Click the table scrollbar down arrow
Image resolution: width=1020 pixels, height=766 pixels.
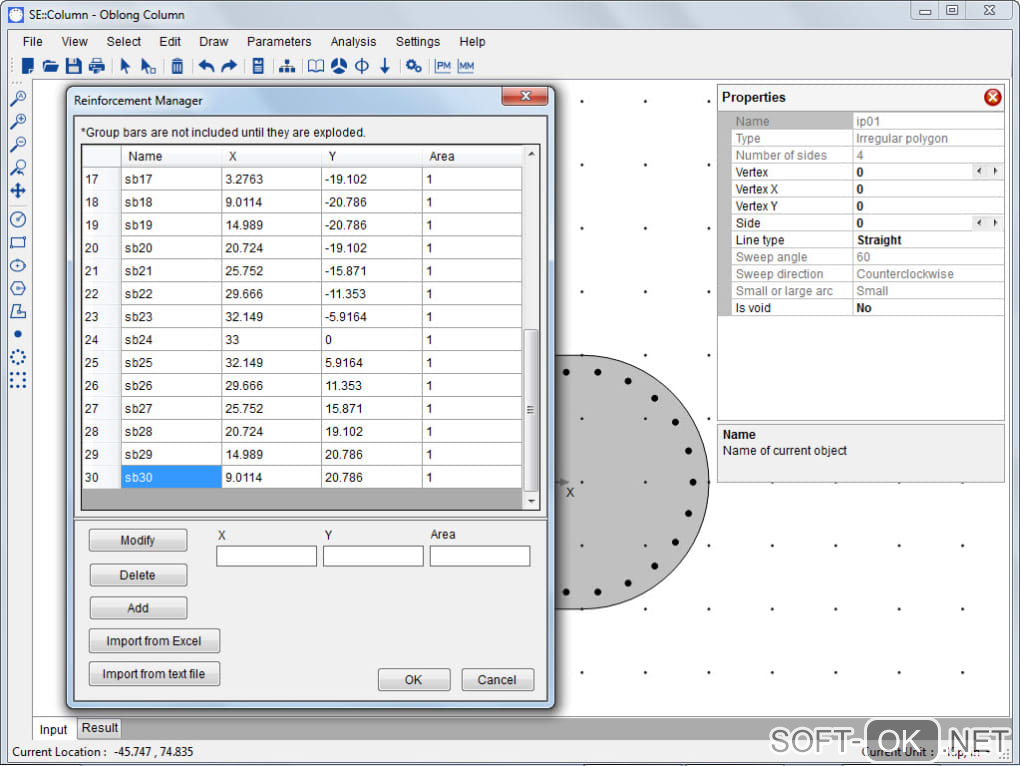pyautogui.click(x=531, y=500)
